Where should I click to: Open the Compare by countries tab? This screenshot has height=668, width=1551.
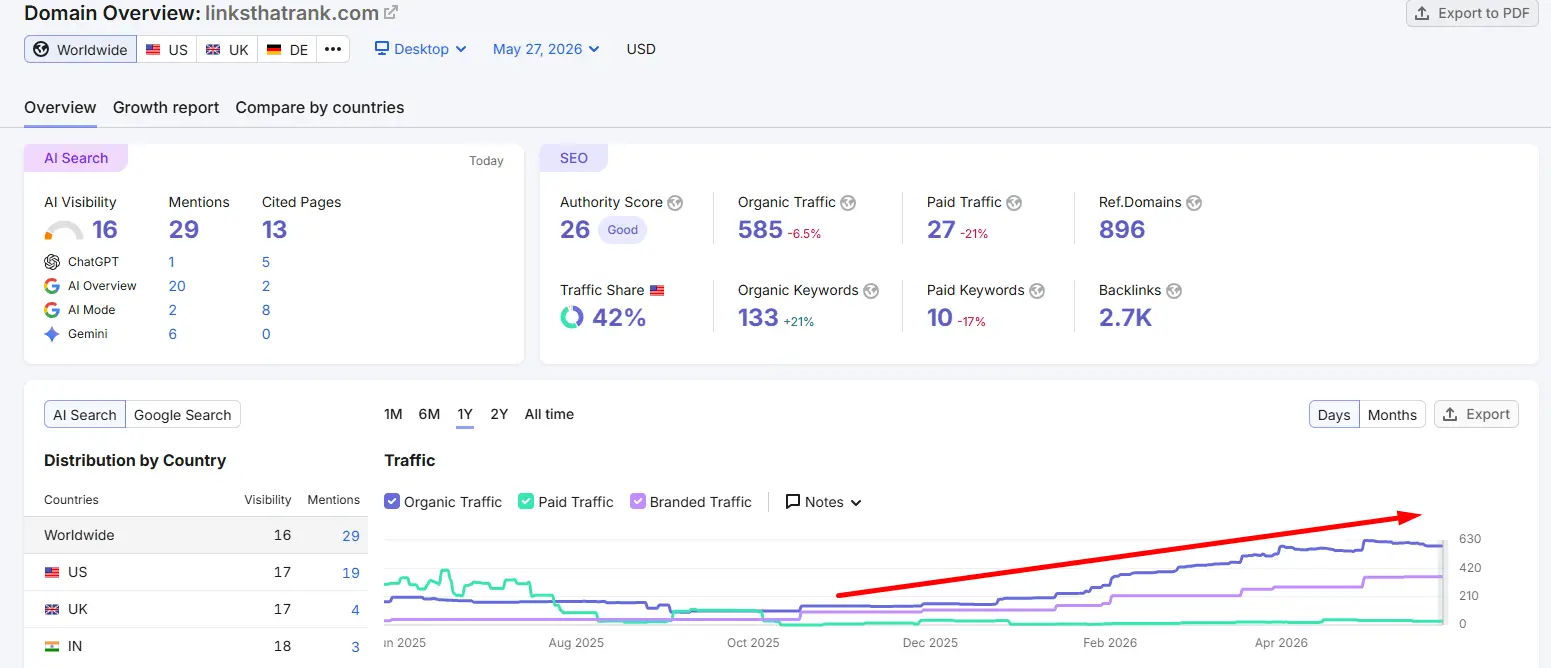click(320, 108)
